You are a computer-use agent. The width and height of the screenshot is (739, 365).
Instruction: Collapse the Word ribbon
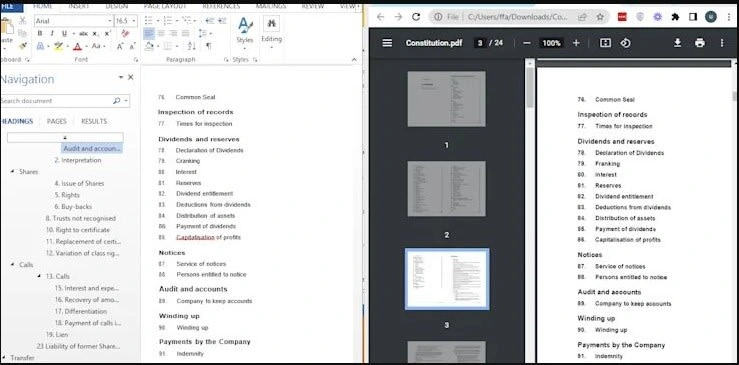(354, 59)
